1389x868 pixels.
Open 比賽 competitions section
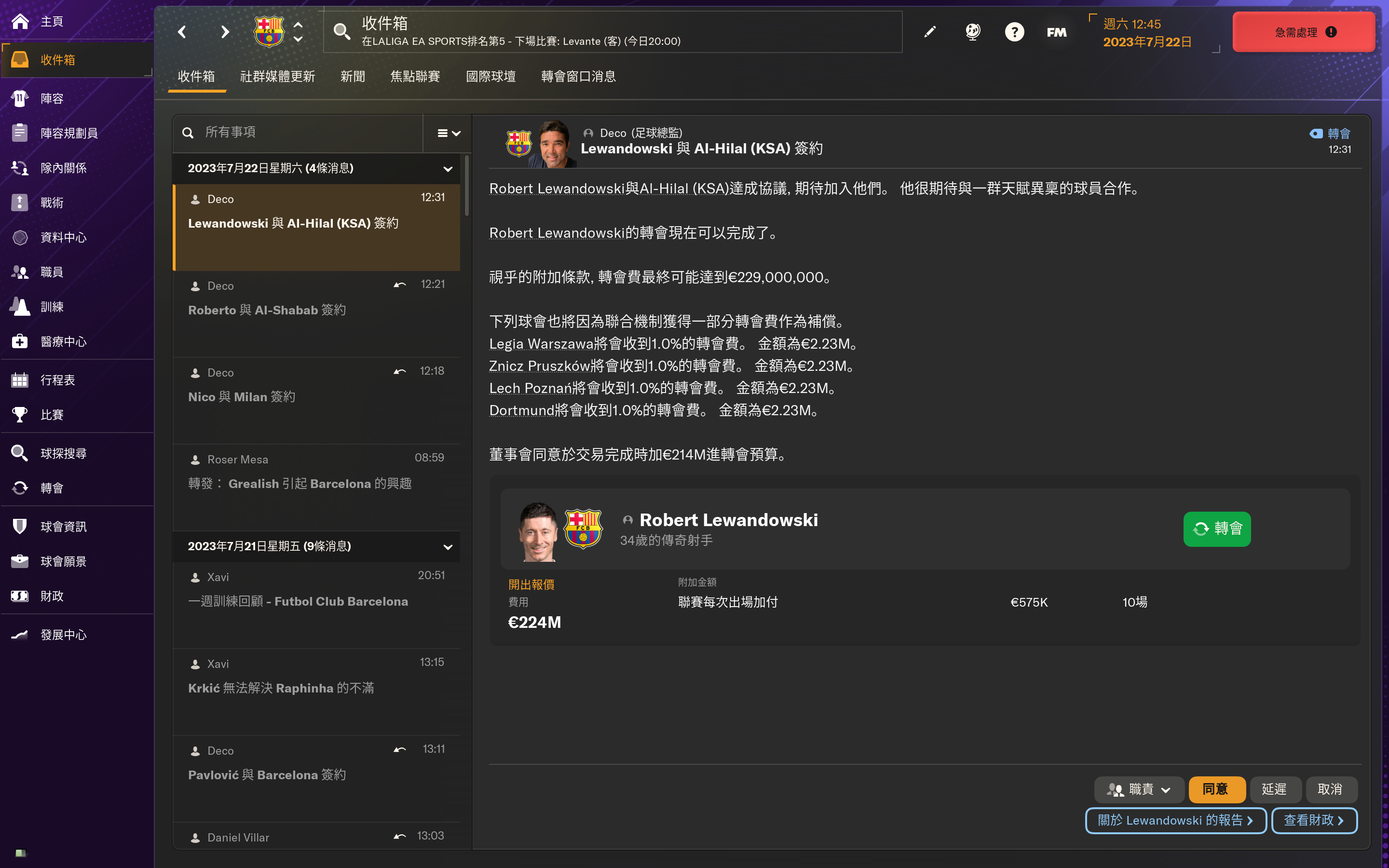(77, 415)
